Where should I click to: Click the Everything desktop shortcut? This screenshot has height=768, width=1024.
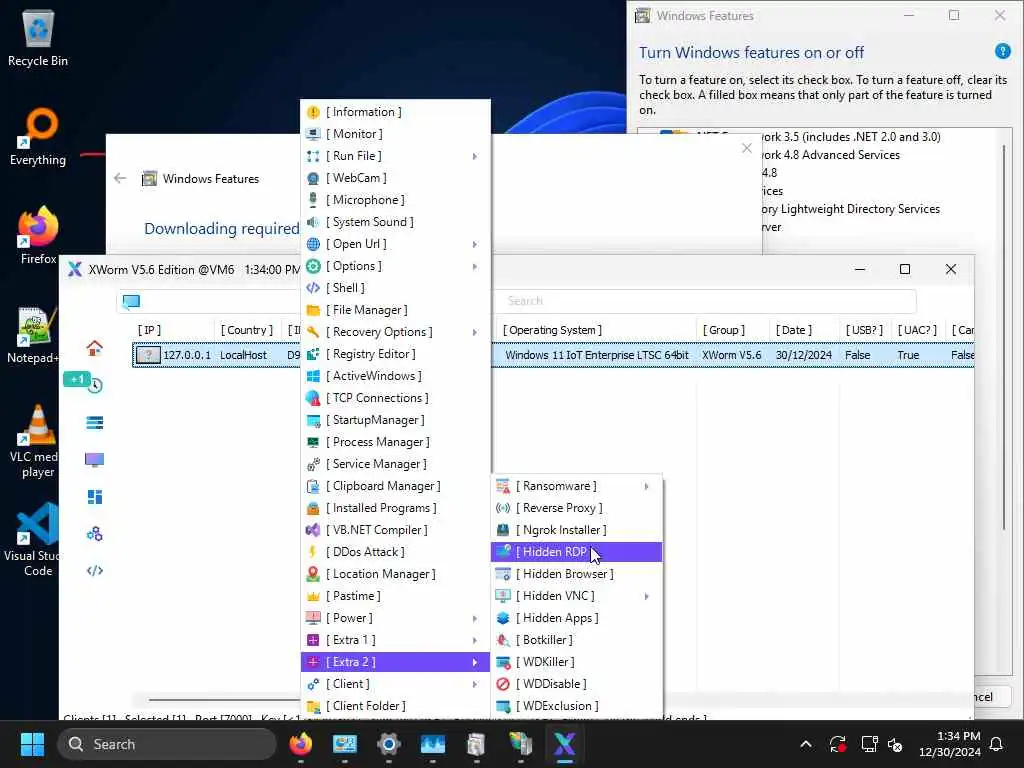tap(38, 138)
